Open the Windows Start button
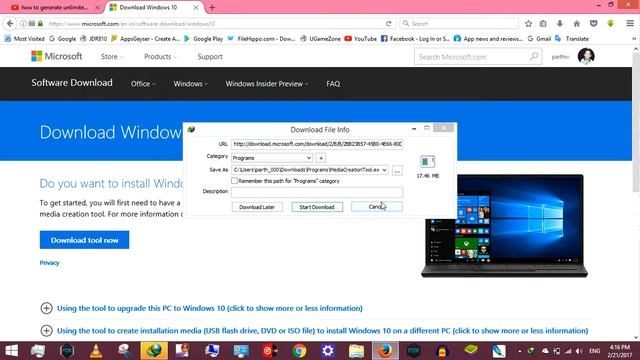 [x=11, y=351]
